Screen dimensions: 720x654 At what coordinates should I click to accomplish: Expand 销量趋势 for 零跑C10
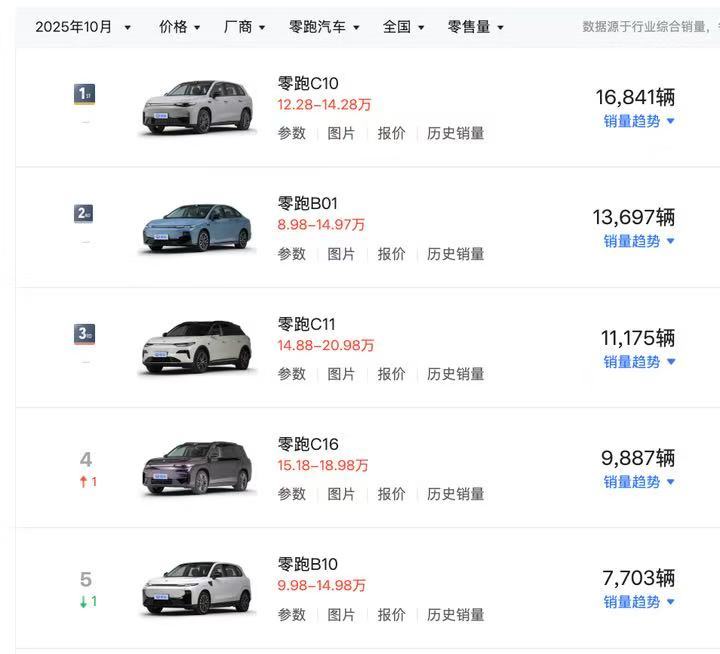[639, 121]
